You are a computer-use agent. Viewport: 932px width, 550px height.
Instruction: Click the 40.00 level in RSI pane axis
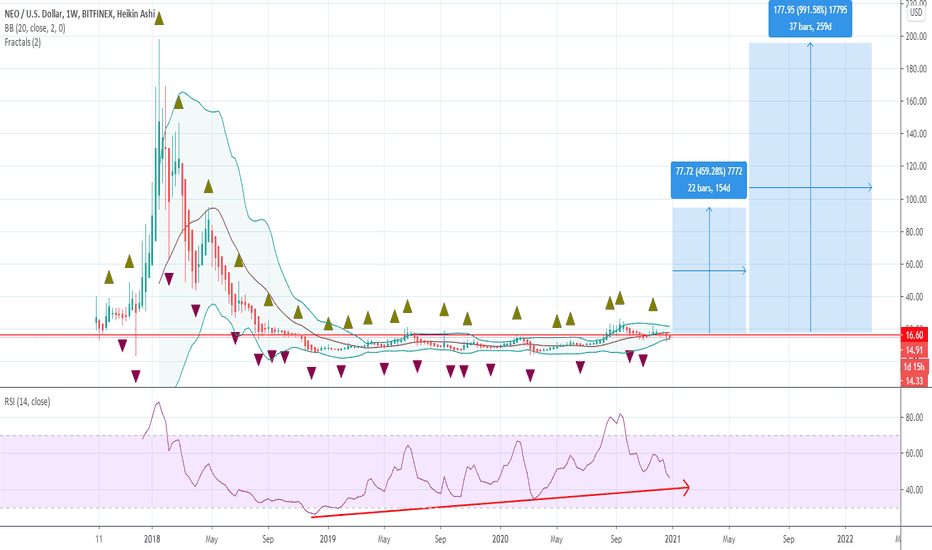pos(914,490)
